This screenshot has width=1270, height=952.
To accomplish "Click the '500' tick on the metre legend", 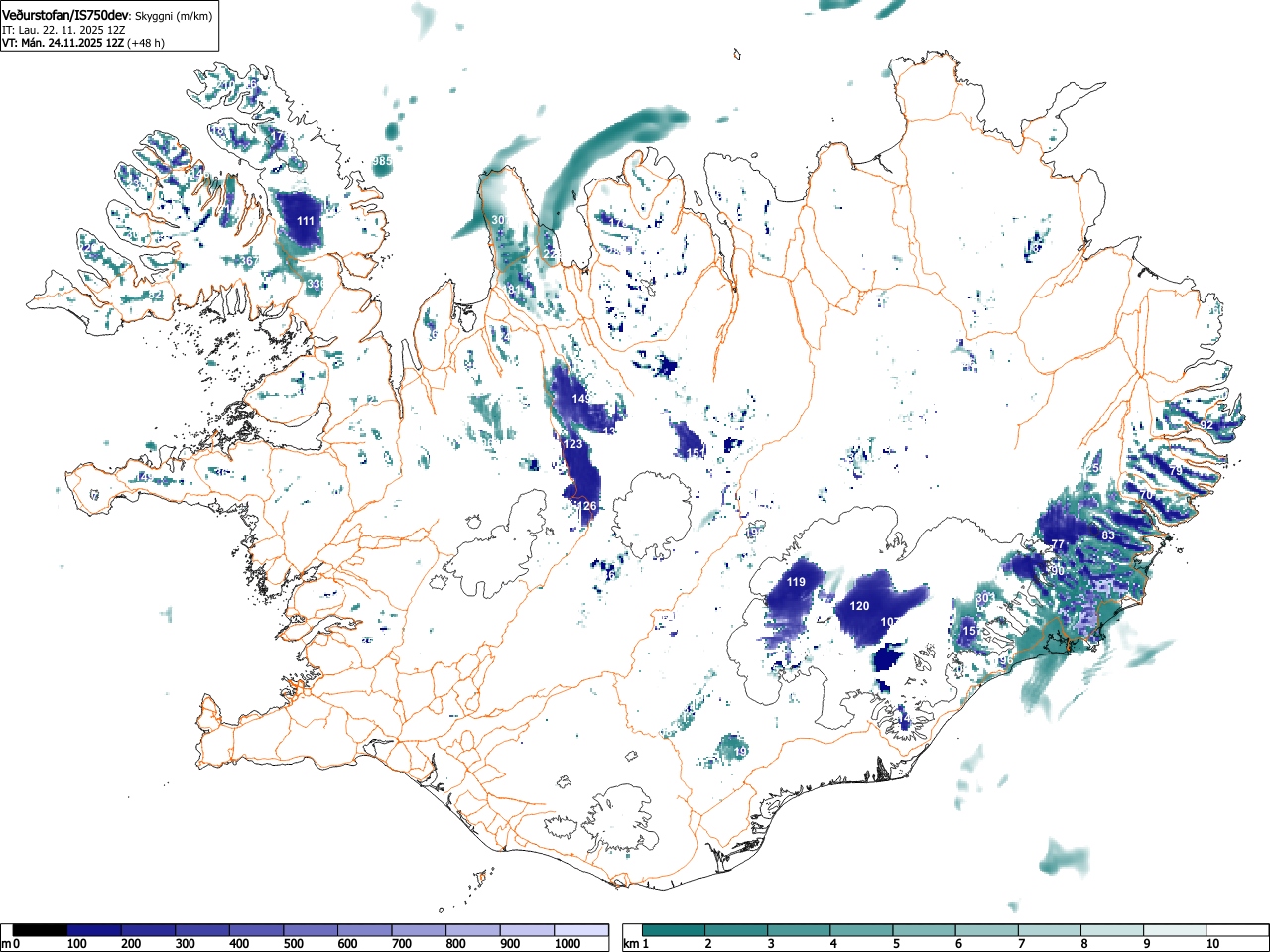I will [x=293, y=944].
